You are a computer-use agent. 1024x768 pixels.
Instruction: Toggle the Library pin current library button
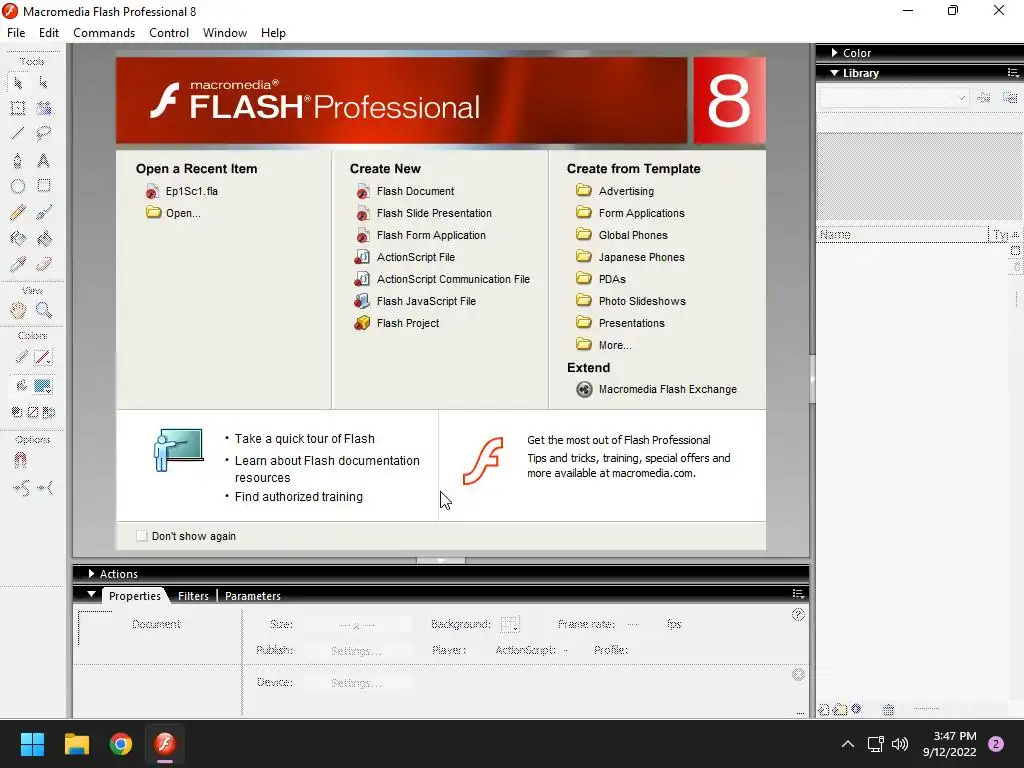983,98
